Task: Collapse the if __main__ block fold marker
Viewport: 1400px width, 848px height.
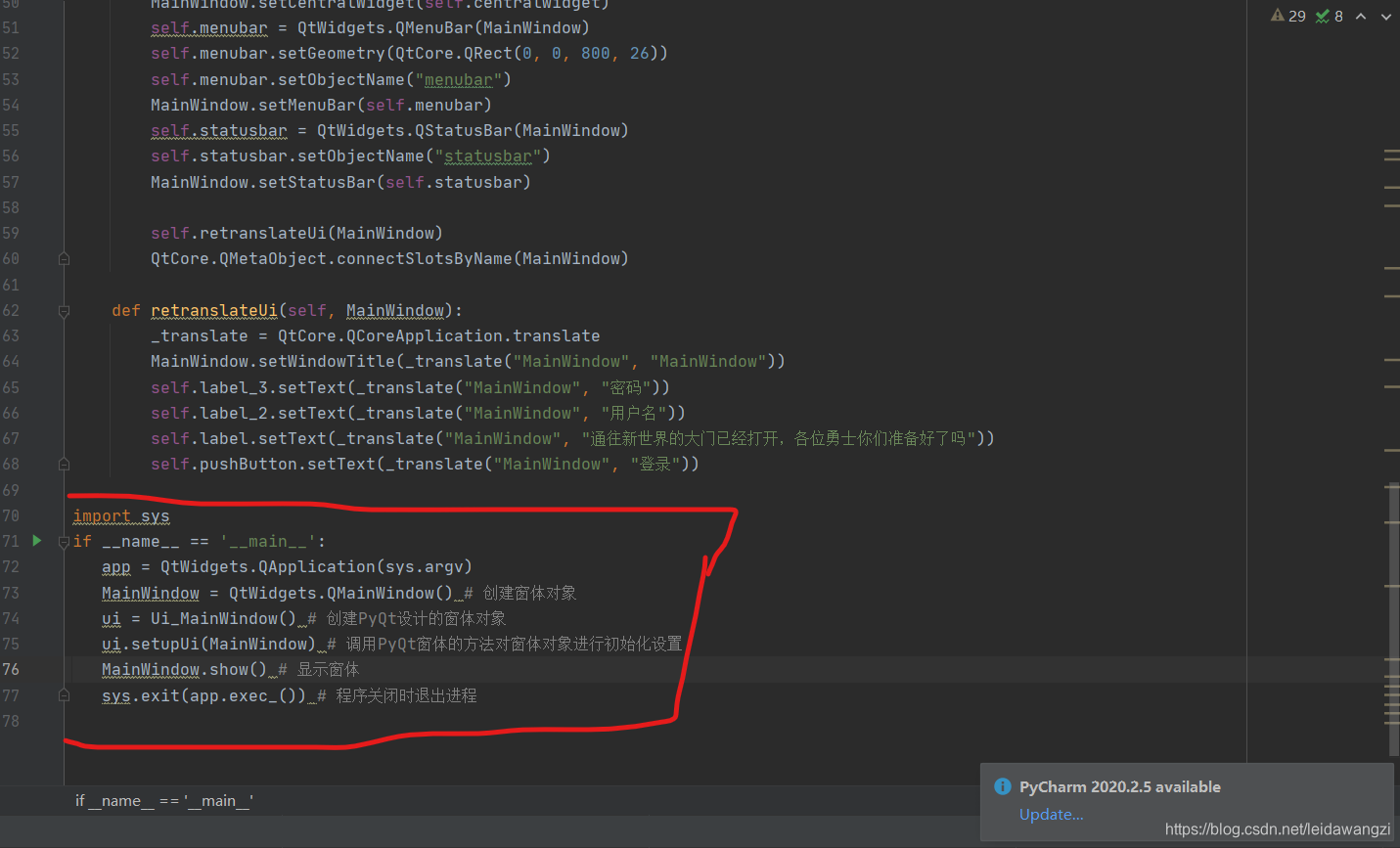Action: (64, 540)
